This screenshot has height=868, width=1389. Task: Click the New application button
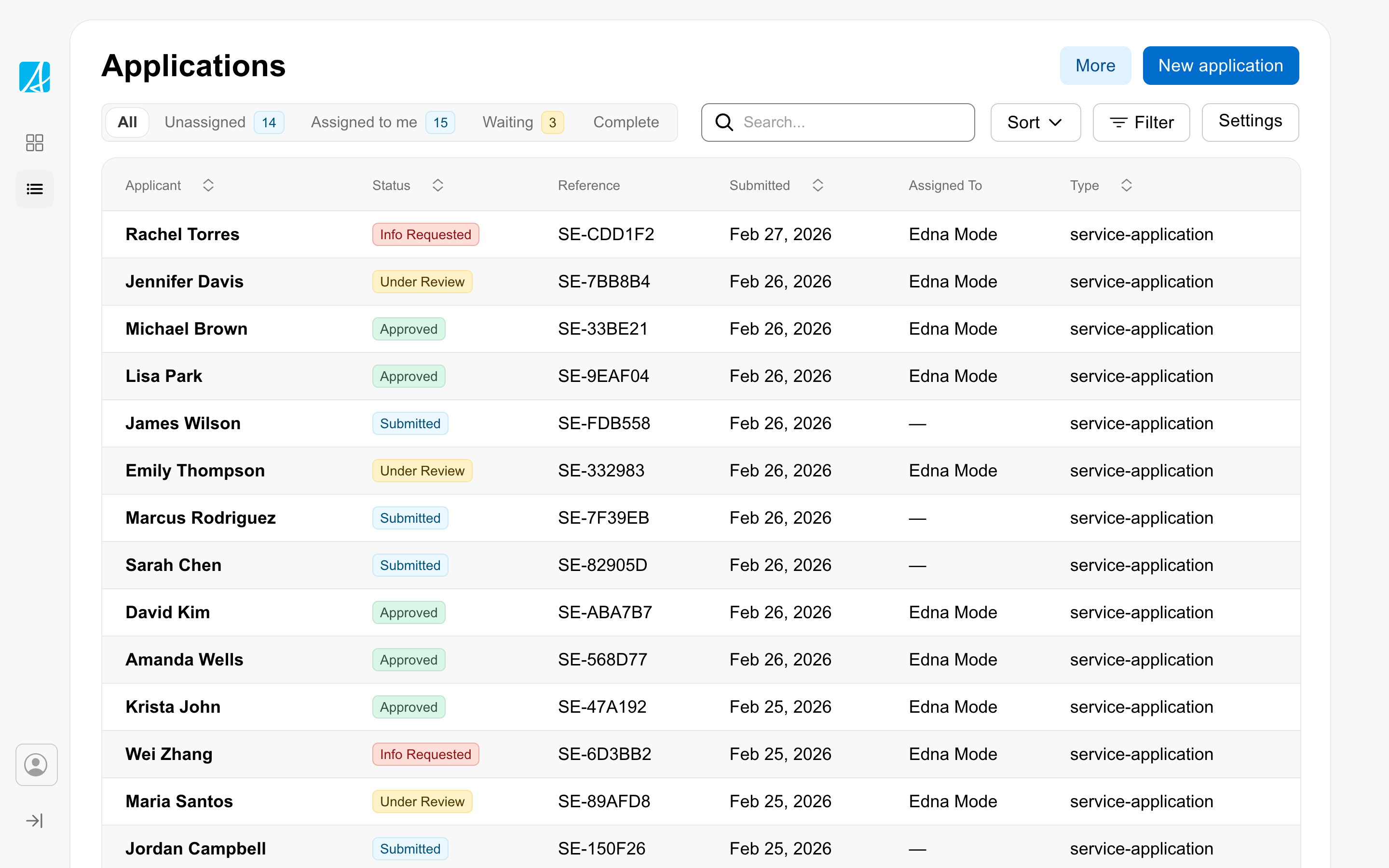pyautogui.click(x=1220, y=66)
